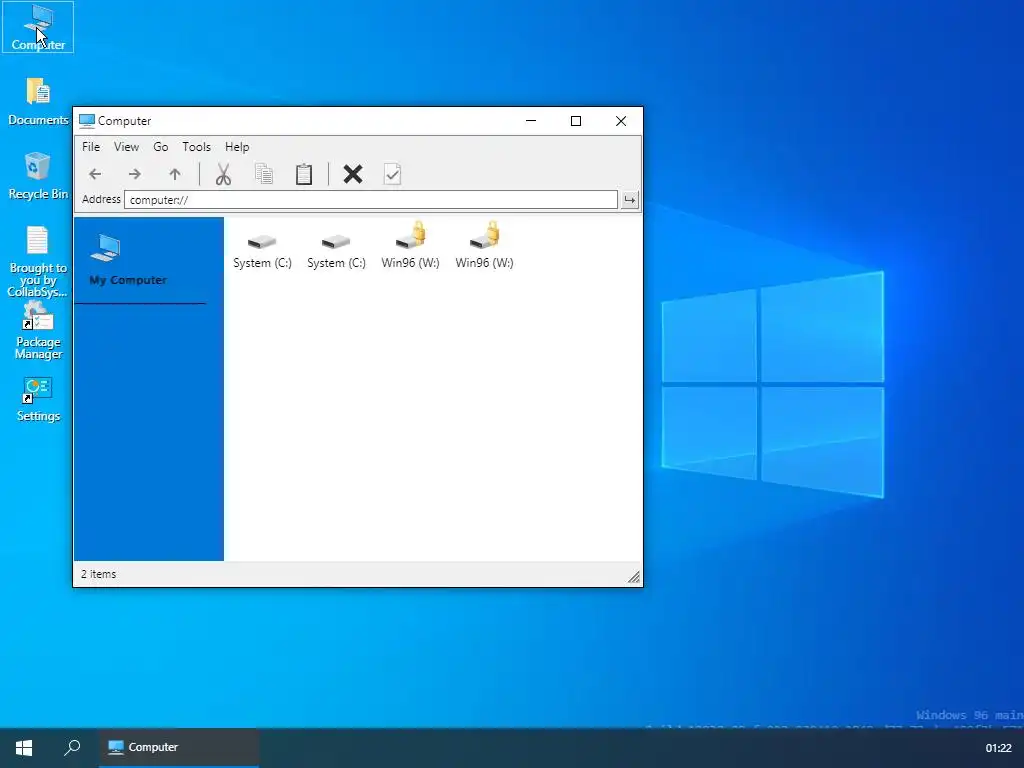Open the Tools menu
This screenshot has width=1024, height=768.
click(x=196, y=147)
